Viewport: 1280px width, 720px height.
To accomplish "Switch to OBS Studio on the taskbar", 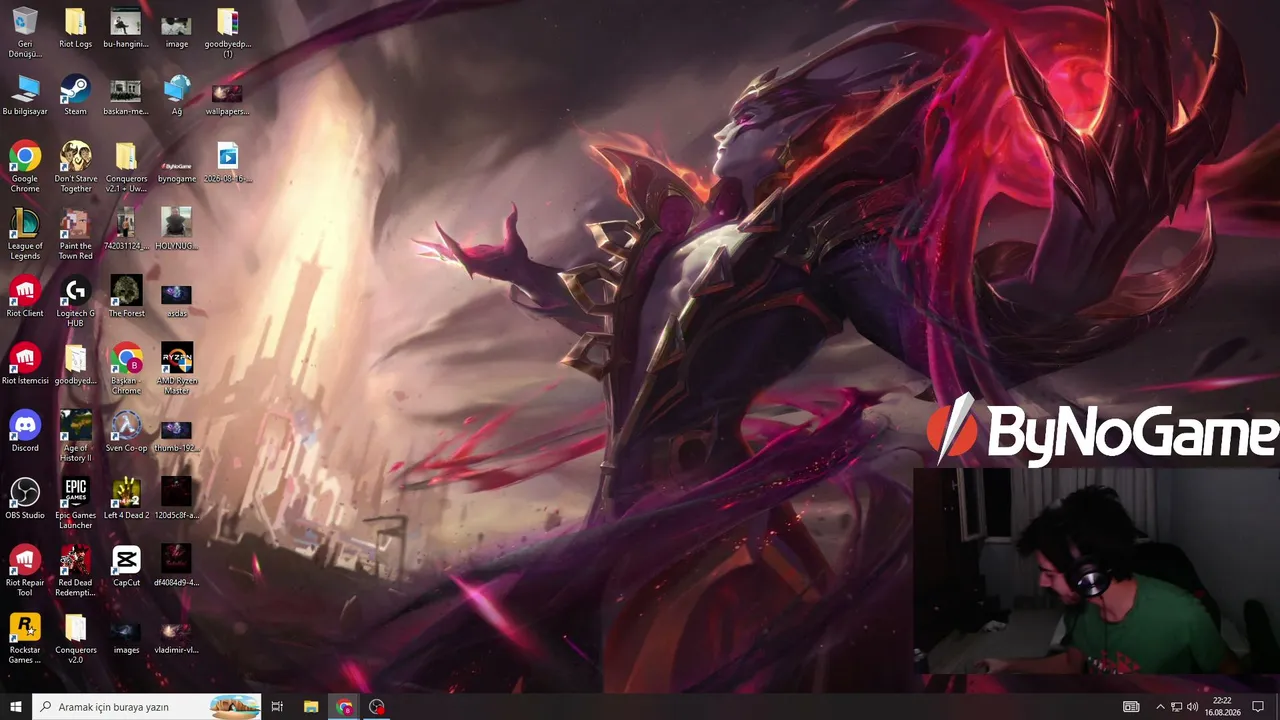I will (377, 707).
